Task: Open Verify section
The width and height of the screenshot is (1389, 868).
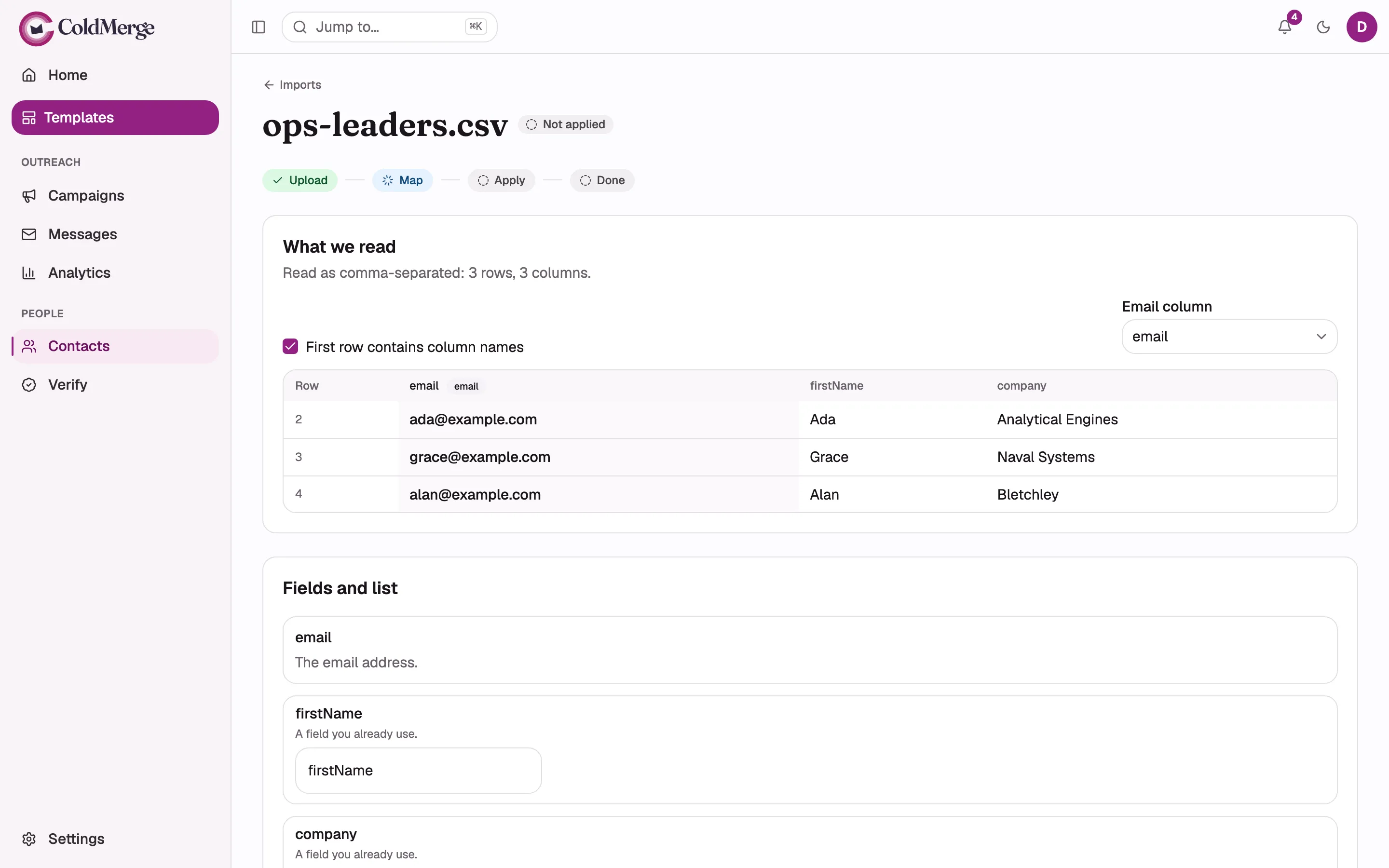Action: pyautogui.click(x=115, y=385)
